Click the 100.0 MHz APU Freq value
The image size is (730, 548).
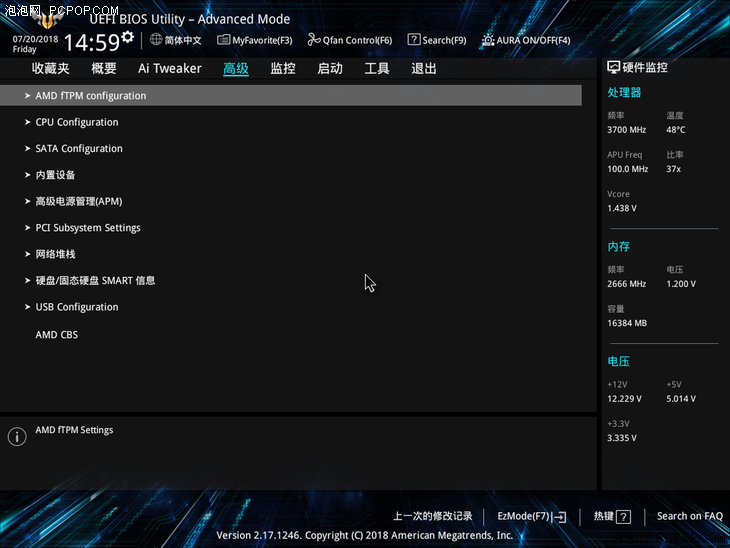coord(627,169)
